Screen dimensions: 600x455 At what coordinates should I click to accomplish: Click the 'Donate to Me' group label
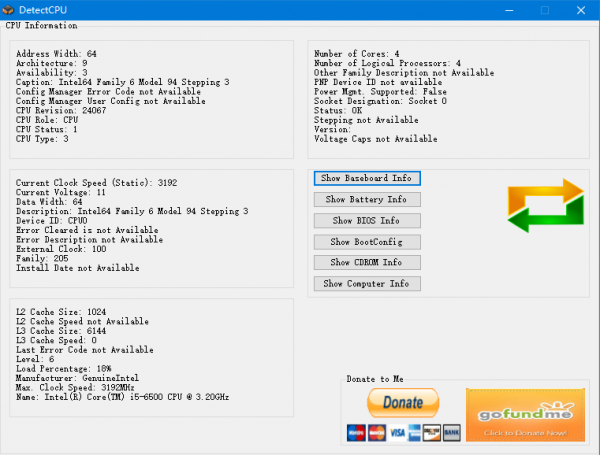point(375,379)
